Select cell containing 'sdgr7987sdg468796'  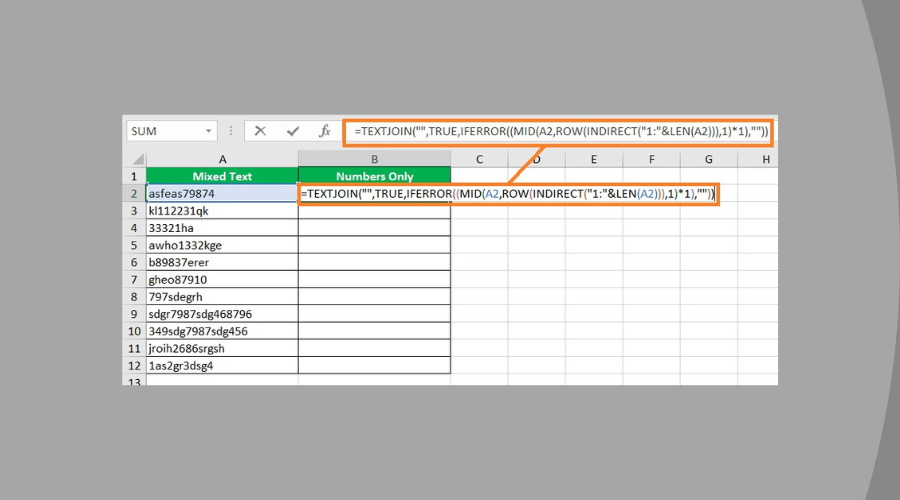pyautogui.click(x=222, y=314)
